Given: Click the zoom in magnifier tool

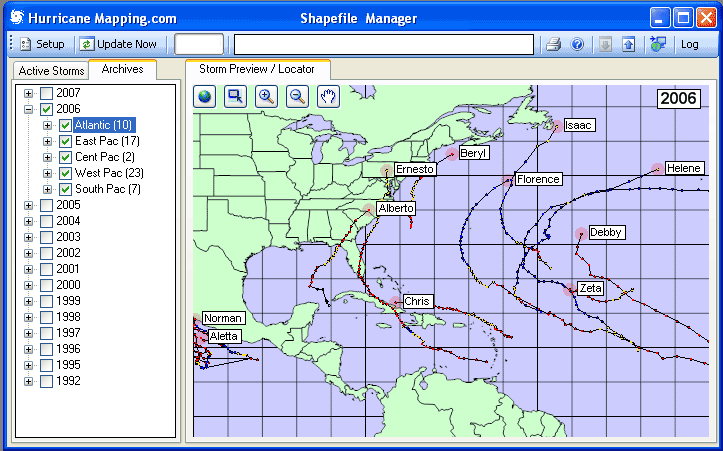Looking at the screenshot, I should 267,96.
